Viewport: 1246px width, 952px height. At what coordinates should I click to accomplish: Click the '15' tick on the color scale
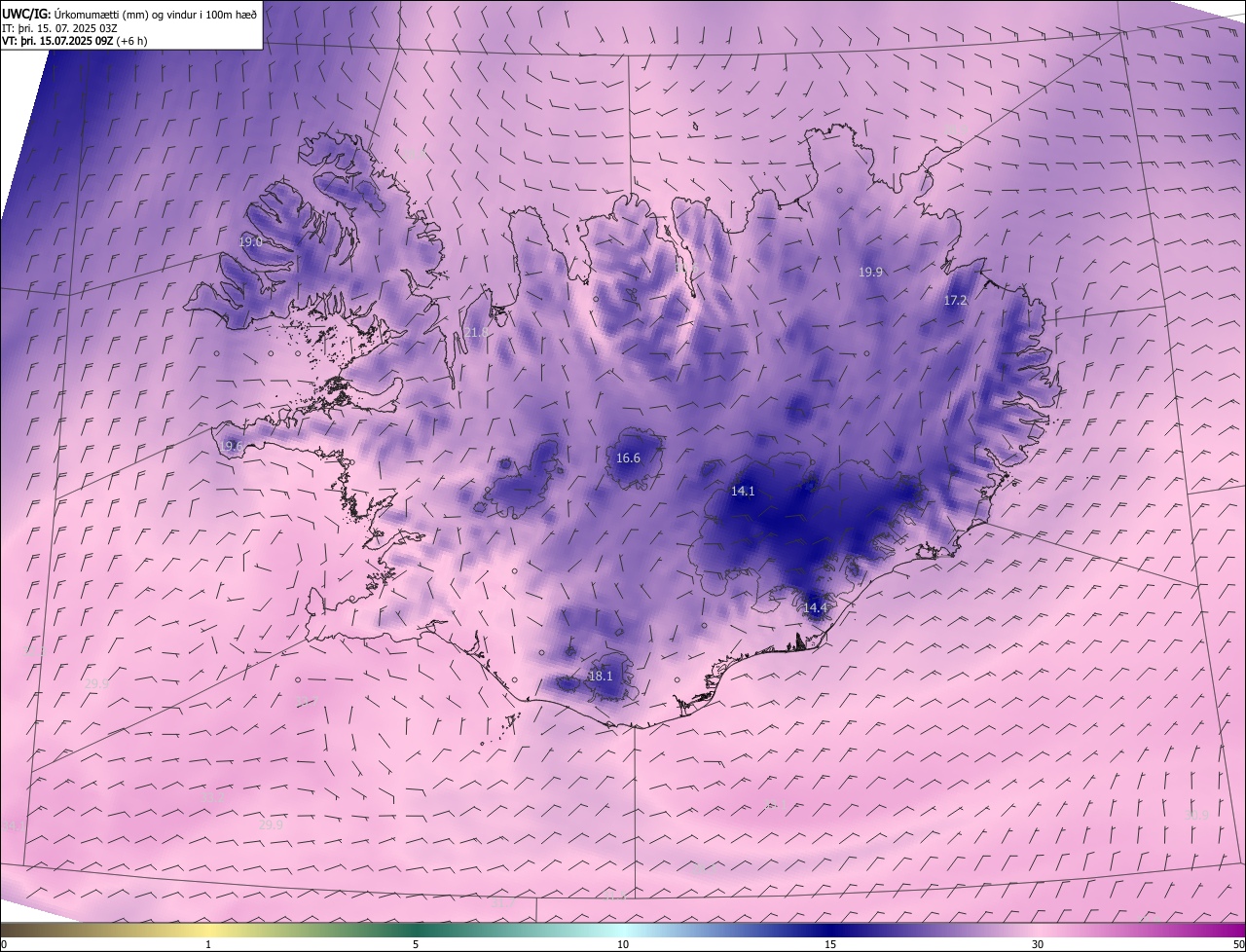click(830, 945)
